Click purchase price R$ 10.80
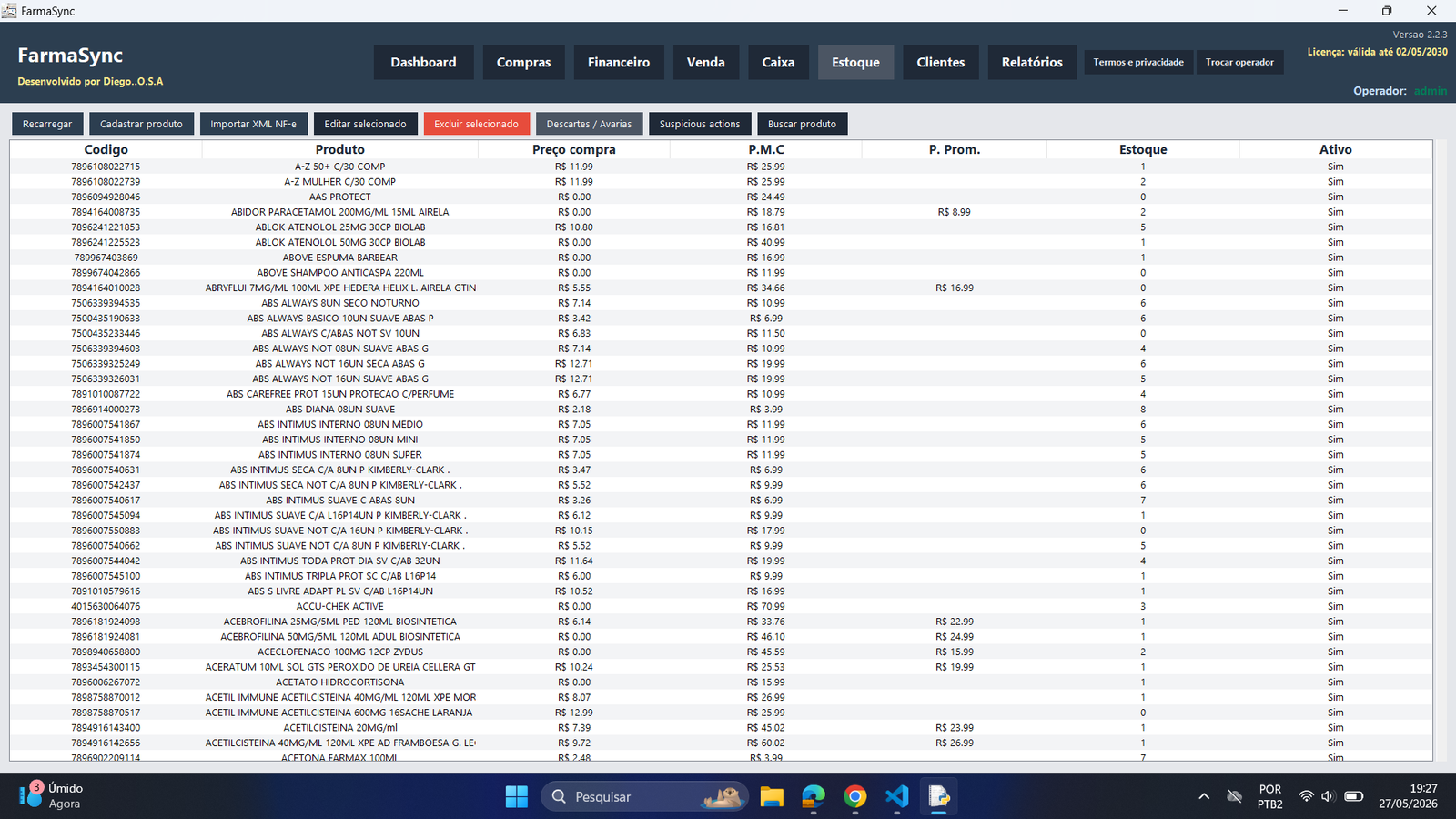 click(574, 227)
